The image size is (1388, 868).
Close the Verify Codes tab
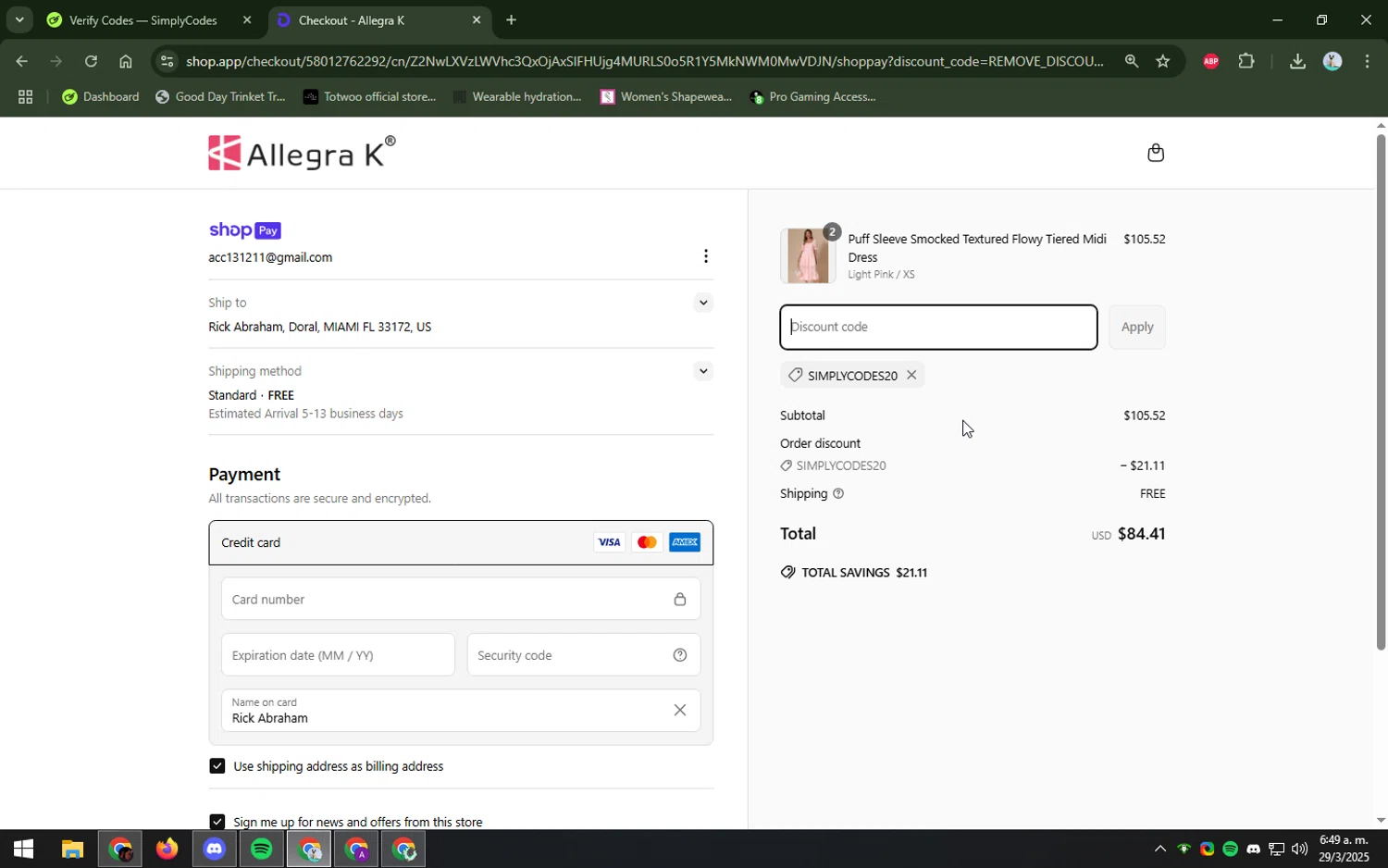247,20
